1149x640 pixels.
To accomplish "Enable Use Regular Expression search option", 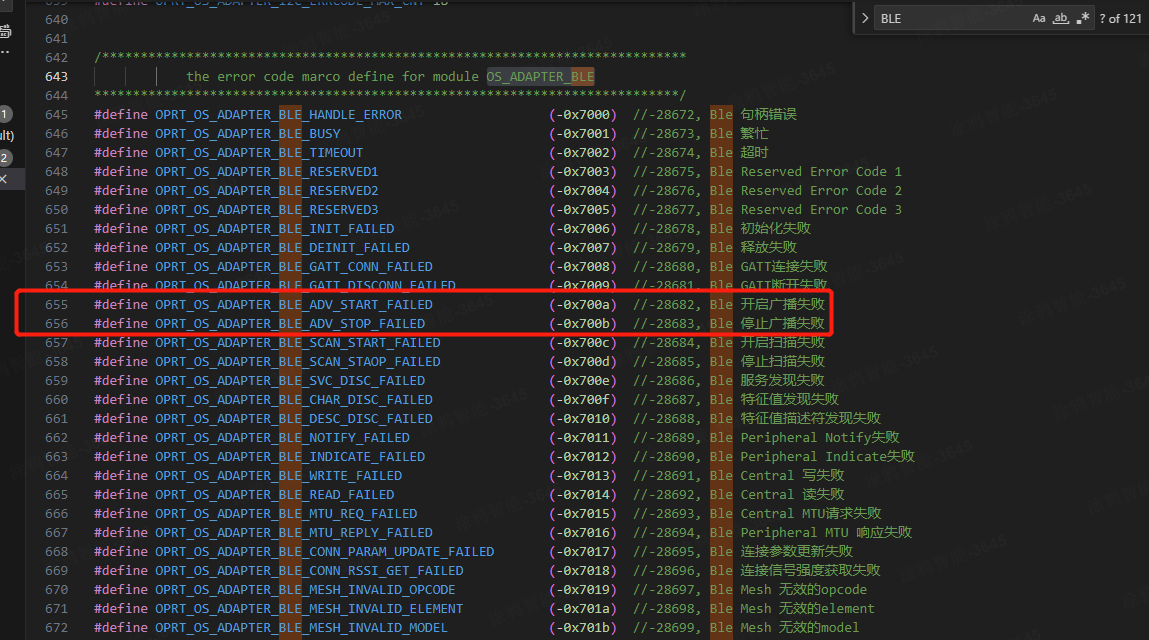I will [1084, 18].
